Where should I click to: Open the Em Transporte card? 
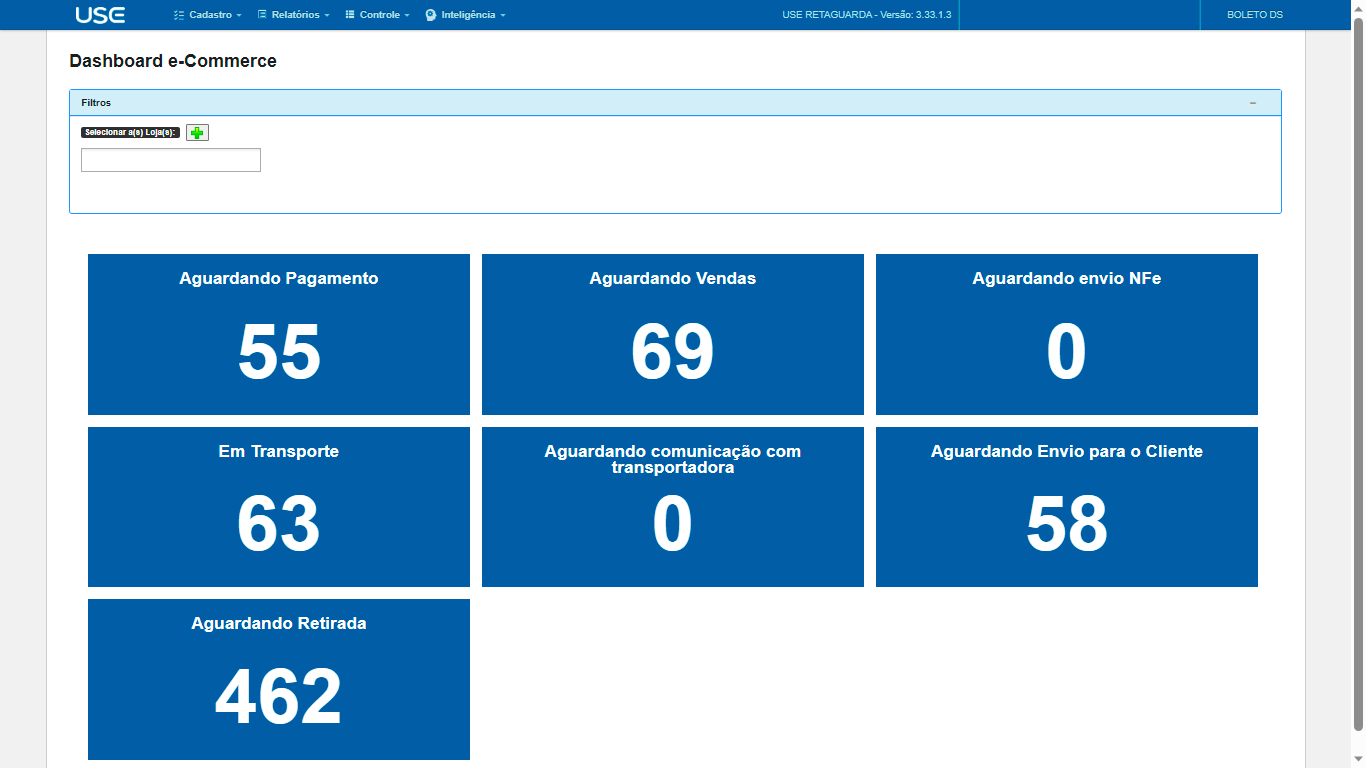279,507
